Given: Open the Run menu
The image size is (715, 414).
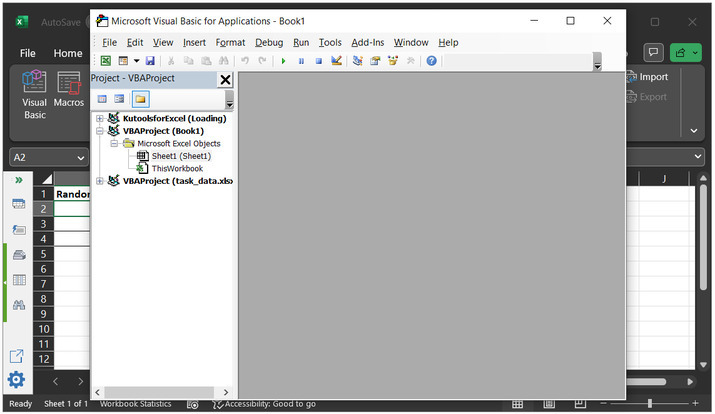Looking at the screenshot, I should 301,42.
